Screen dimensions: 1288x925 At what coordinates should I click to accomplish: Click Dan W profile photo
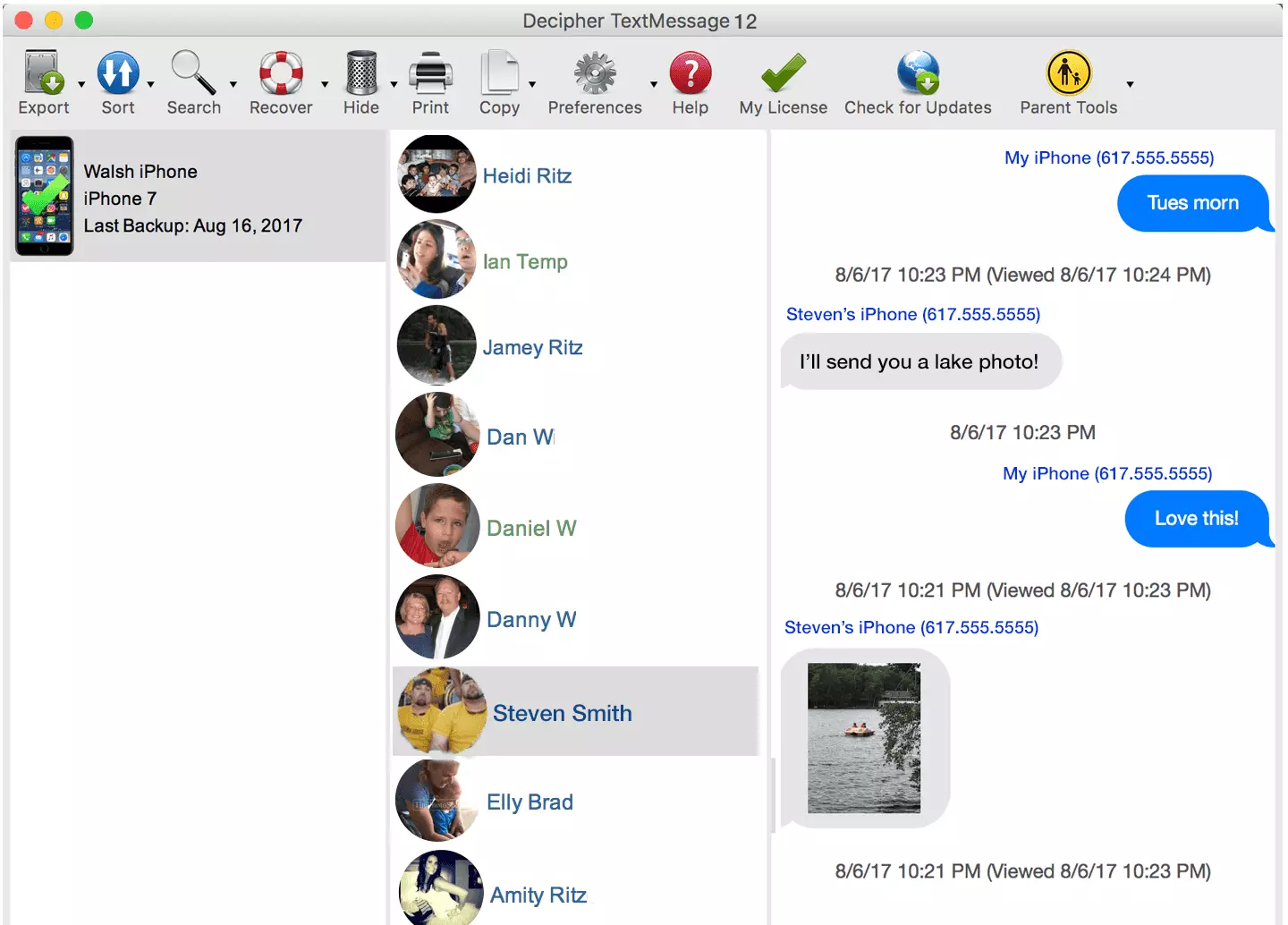437,435
